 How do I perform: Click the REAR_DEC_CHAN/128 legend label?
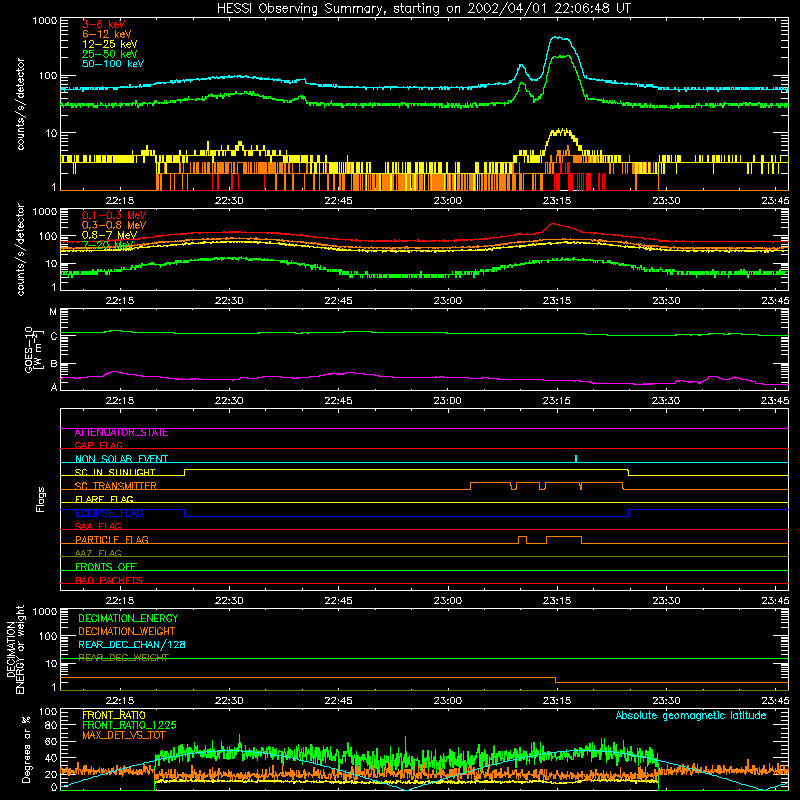[132, 645]
